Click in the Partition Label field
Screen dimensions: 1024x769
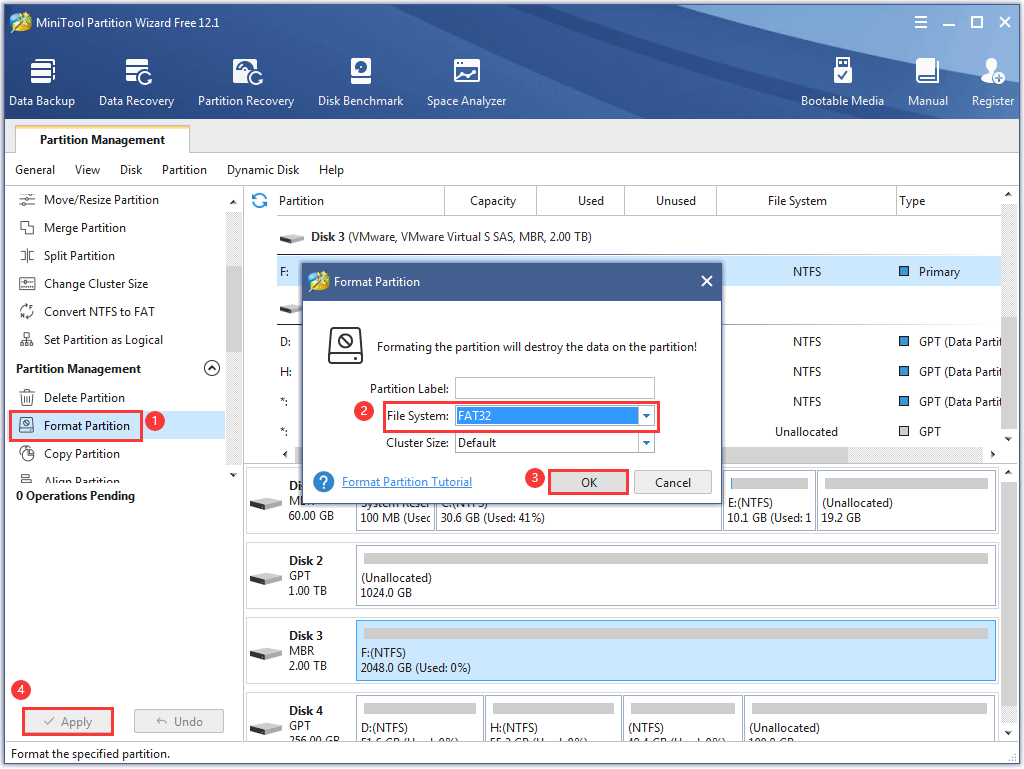[554, 388]
